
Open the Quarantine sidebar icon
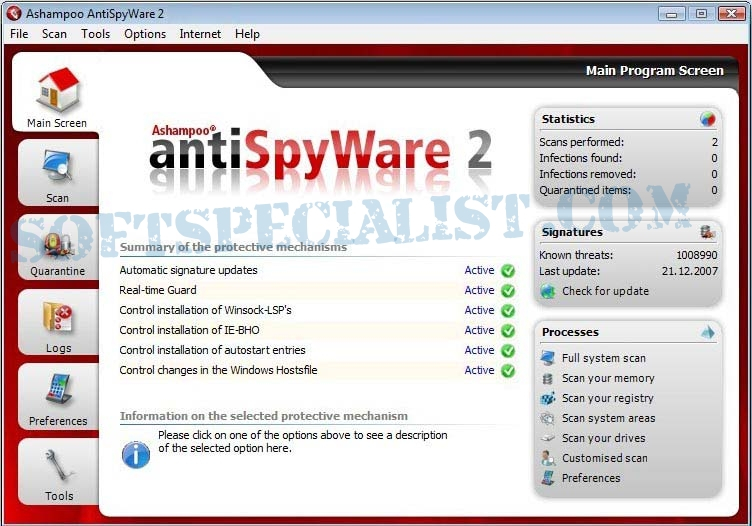point(57,247)
